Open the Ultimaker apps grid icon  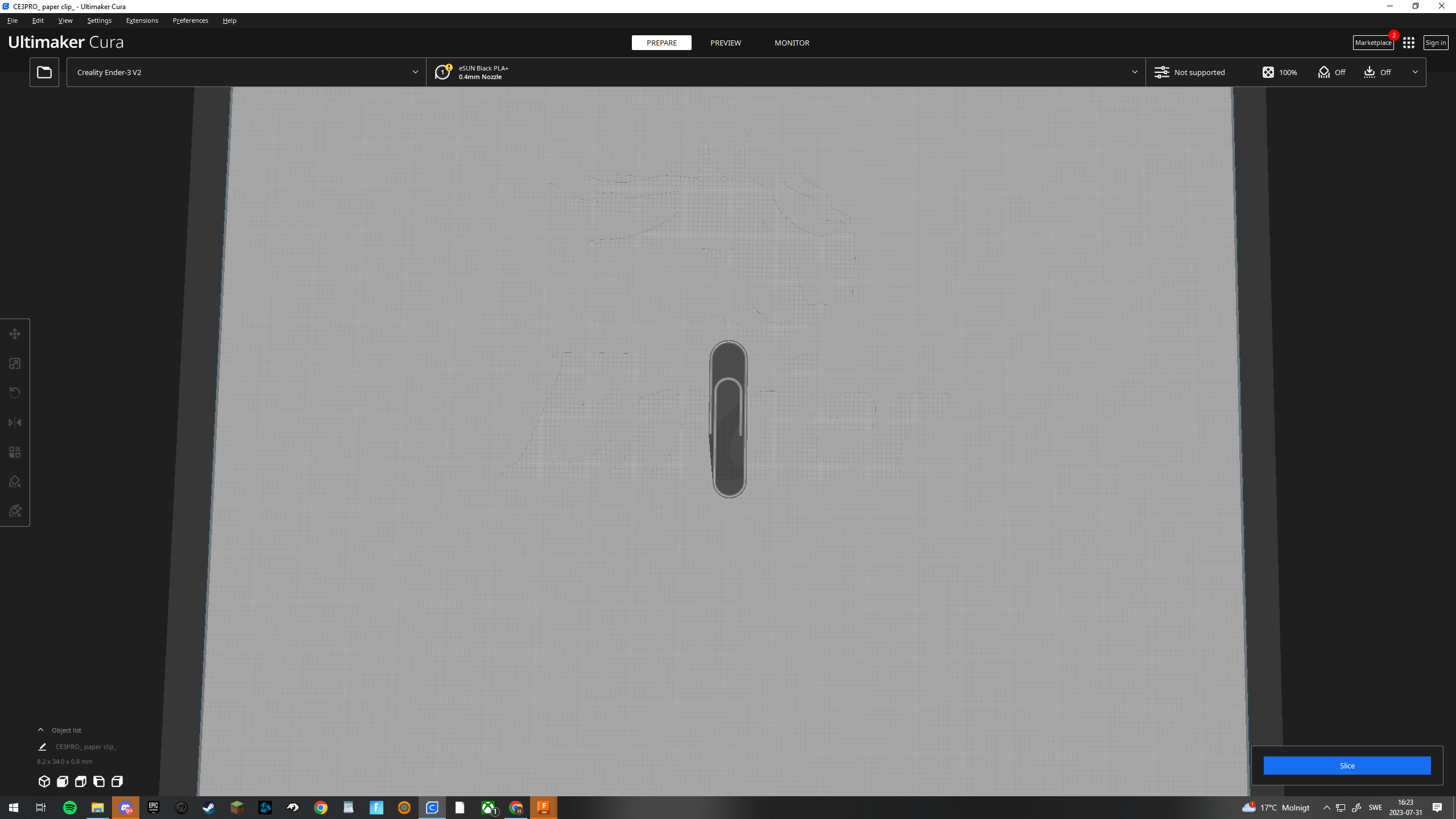point(1409,43)
